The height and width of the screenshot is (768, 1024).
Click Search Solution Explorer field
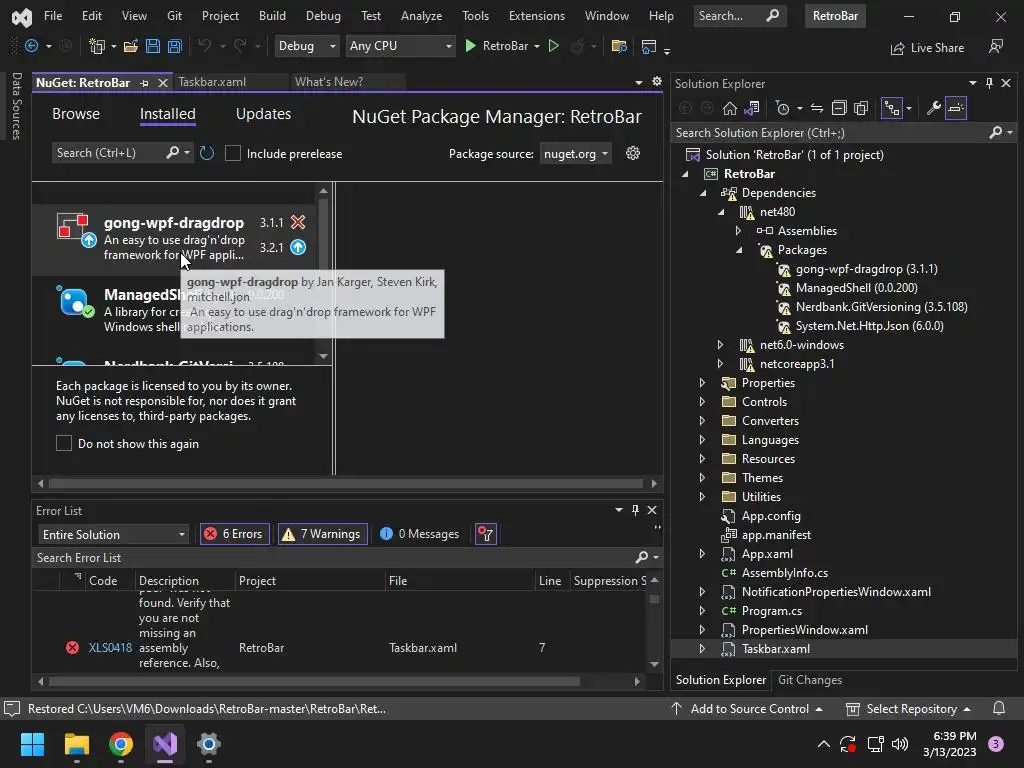point(831,133)
